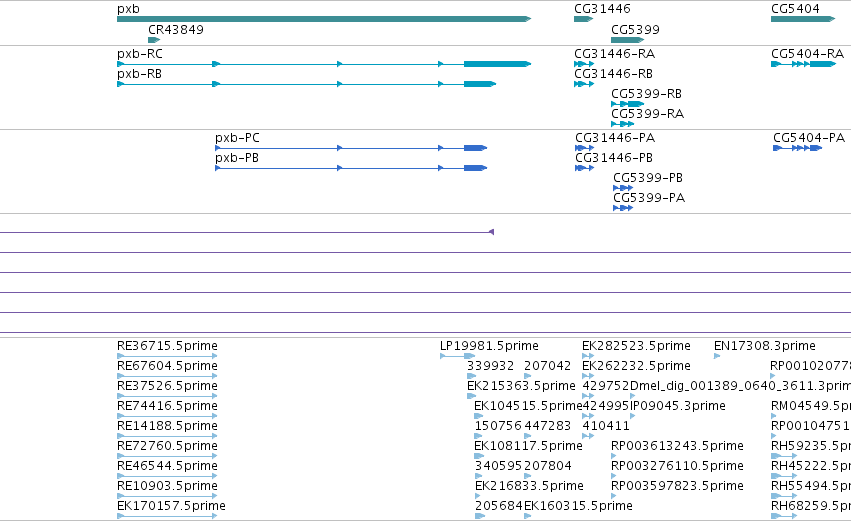The width and height of the screenshot is (851, 521).
Task: Open the CG5404-PA protein label
Action: [809, 138]
